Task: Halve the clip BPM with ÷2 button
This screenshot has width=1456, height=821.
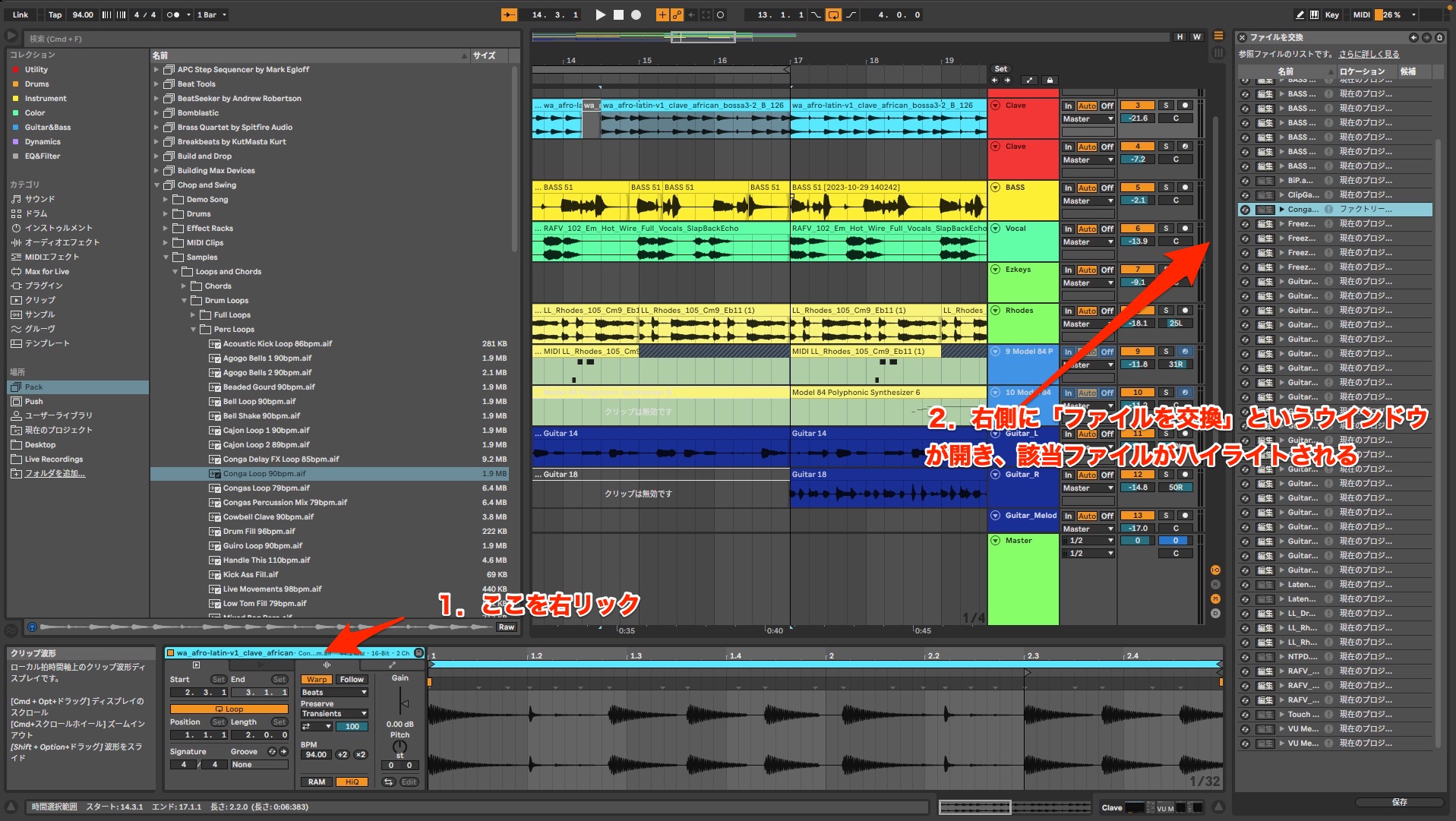Action: click(x=343, y=754)
